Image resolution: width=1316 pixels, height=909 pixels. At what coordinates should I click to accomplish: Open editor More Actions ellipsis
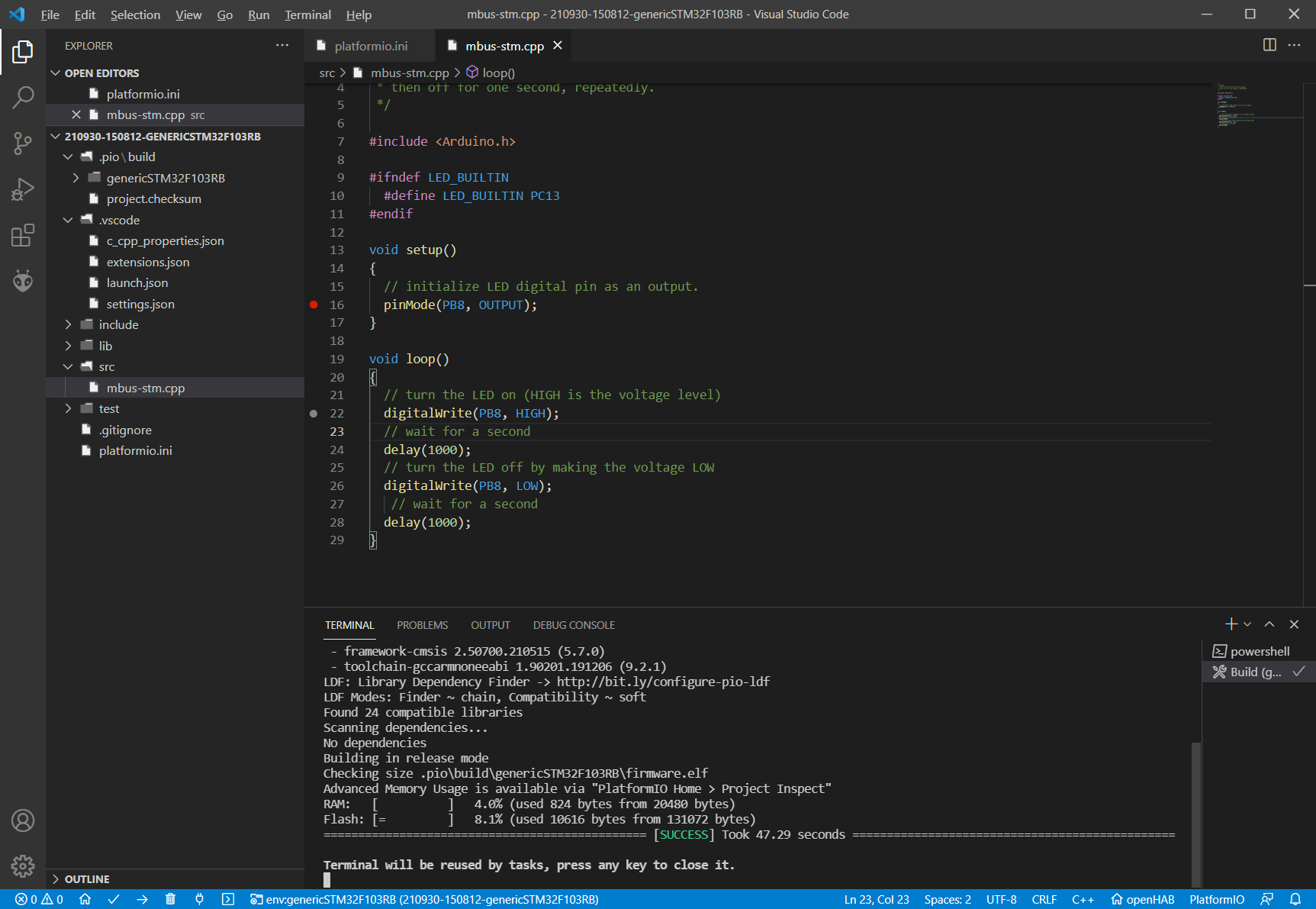coord(1295,45)
